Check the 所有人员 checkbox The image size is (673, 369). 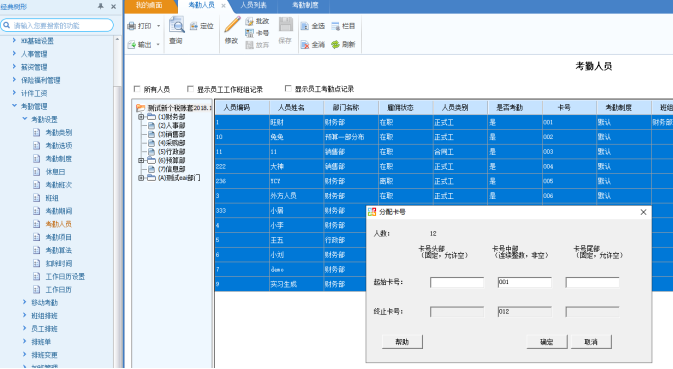pos(137,89)
